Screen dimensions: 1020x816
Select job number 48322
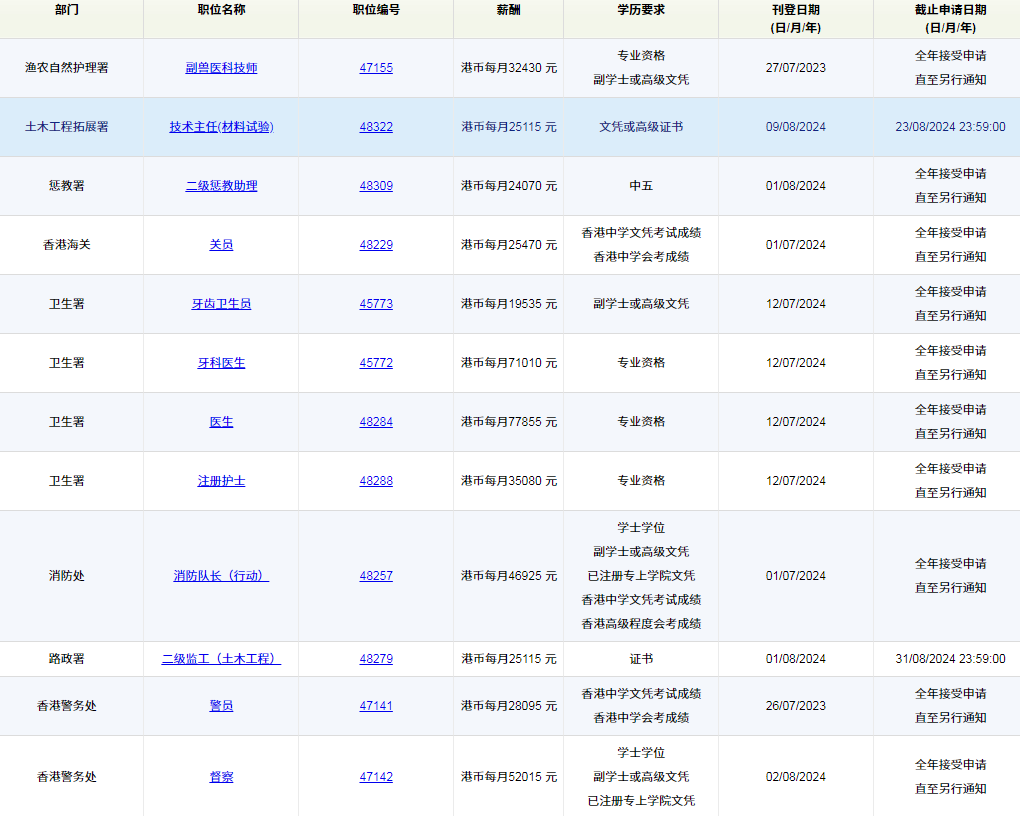(376, 127)
